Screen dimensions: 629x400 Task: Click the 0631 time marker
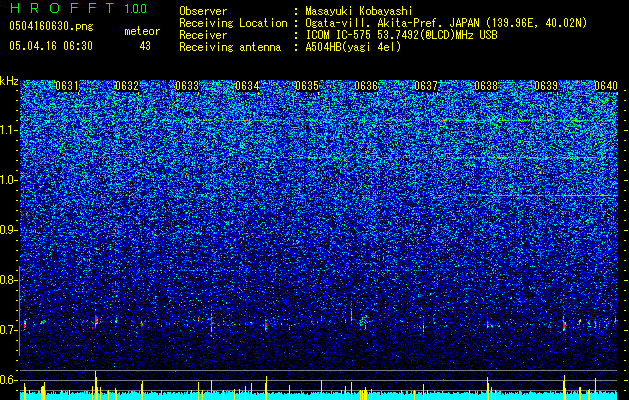coord(67,86)
